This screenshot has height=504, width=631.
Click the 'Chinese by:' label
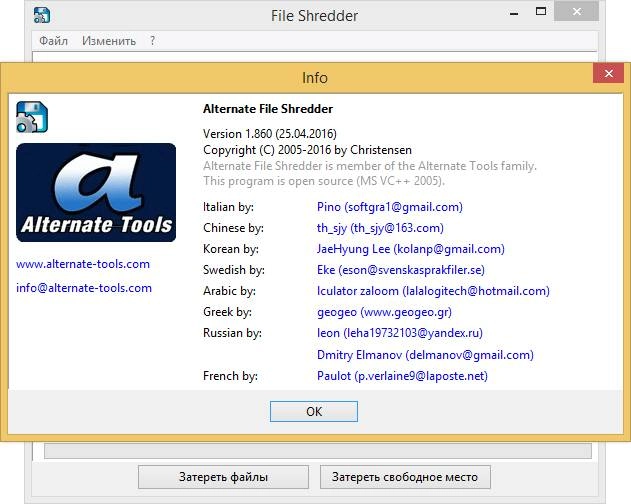pos(233,228)
